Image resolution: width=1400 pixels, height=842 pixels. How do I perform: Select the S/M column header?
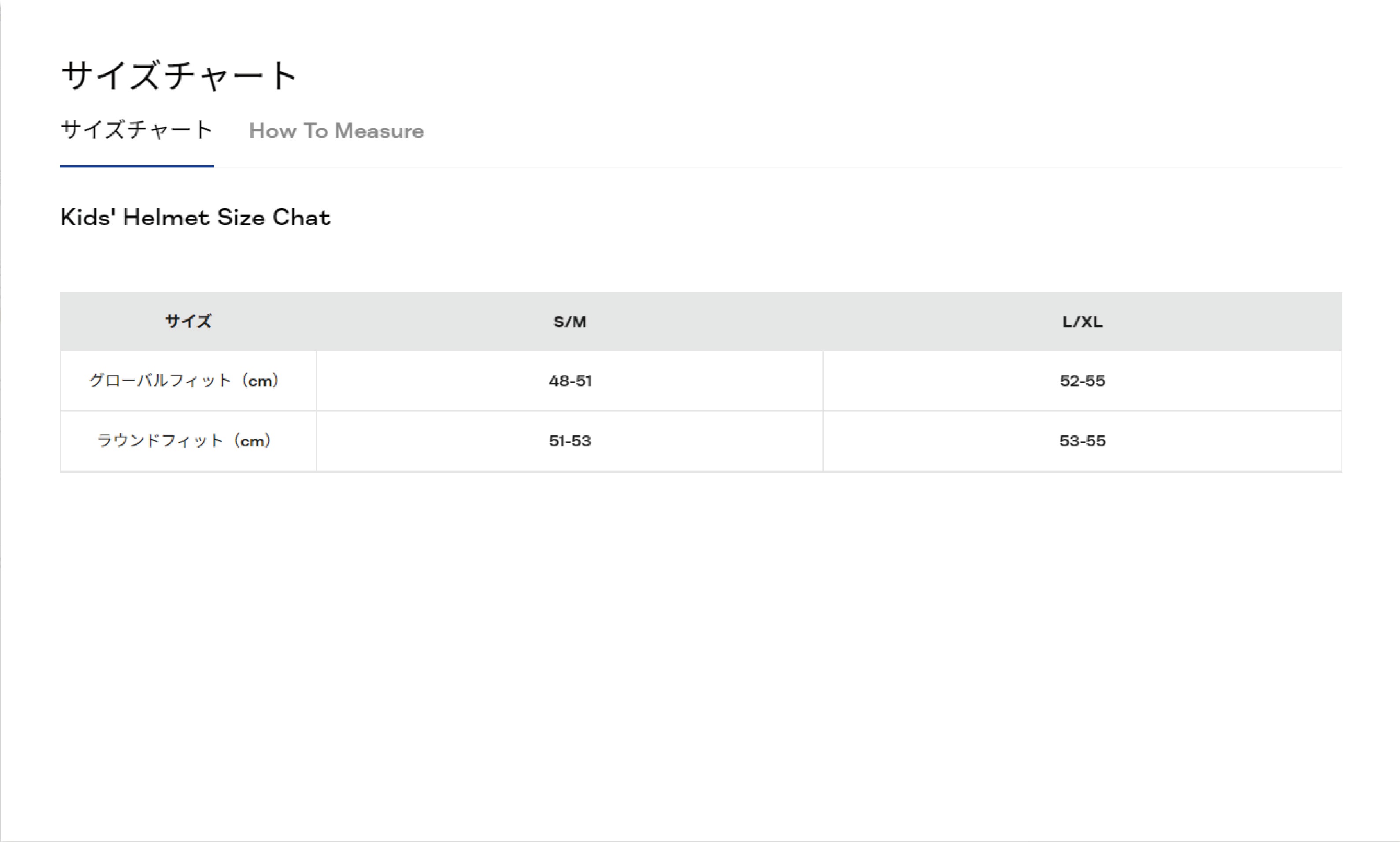[x=570, y=322]
